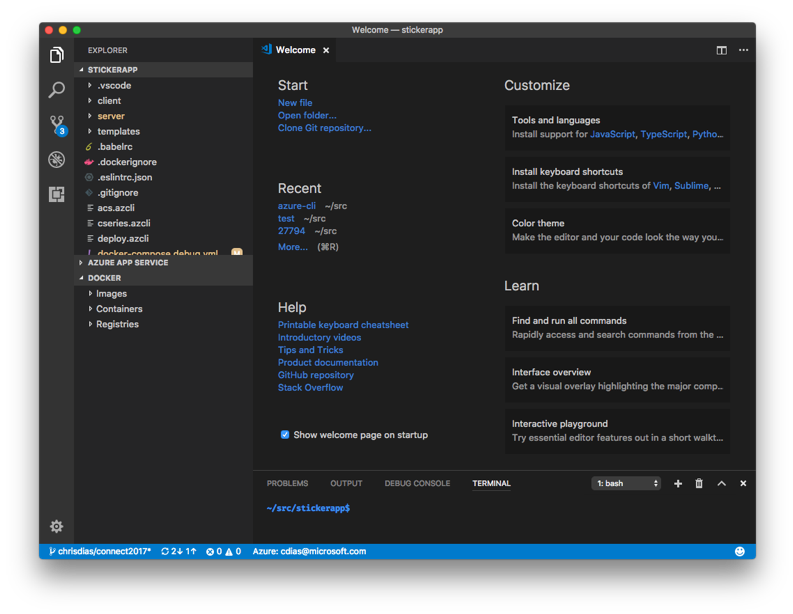Click the feedback smiley in status bar
The height and width of the screenshot is (614, 793).
click(740, 551)
